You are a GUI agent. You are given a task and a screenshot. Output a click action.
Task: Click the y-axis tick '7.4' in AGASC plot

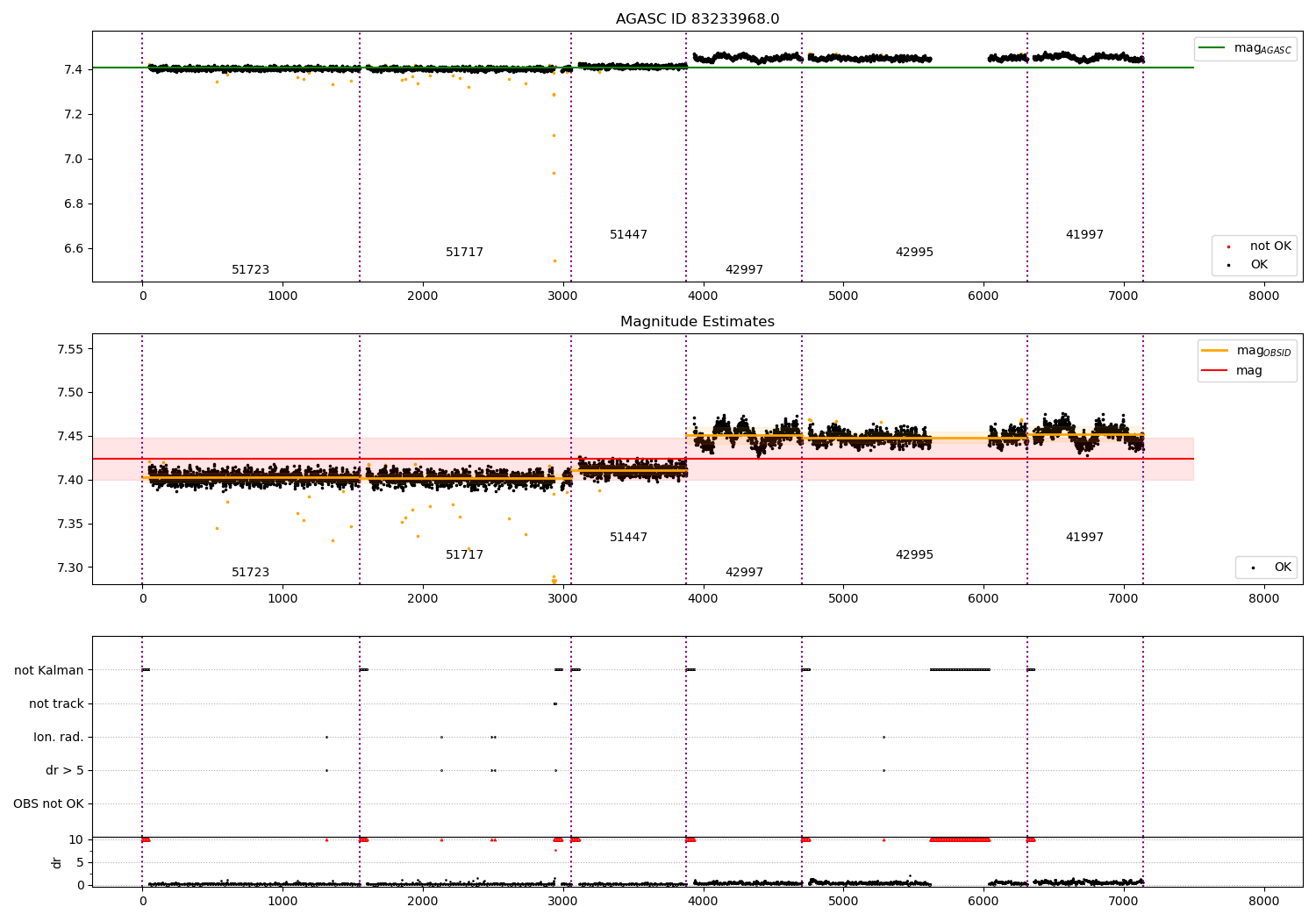(74, 69)
